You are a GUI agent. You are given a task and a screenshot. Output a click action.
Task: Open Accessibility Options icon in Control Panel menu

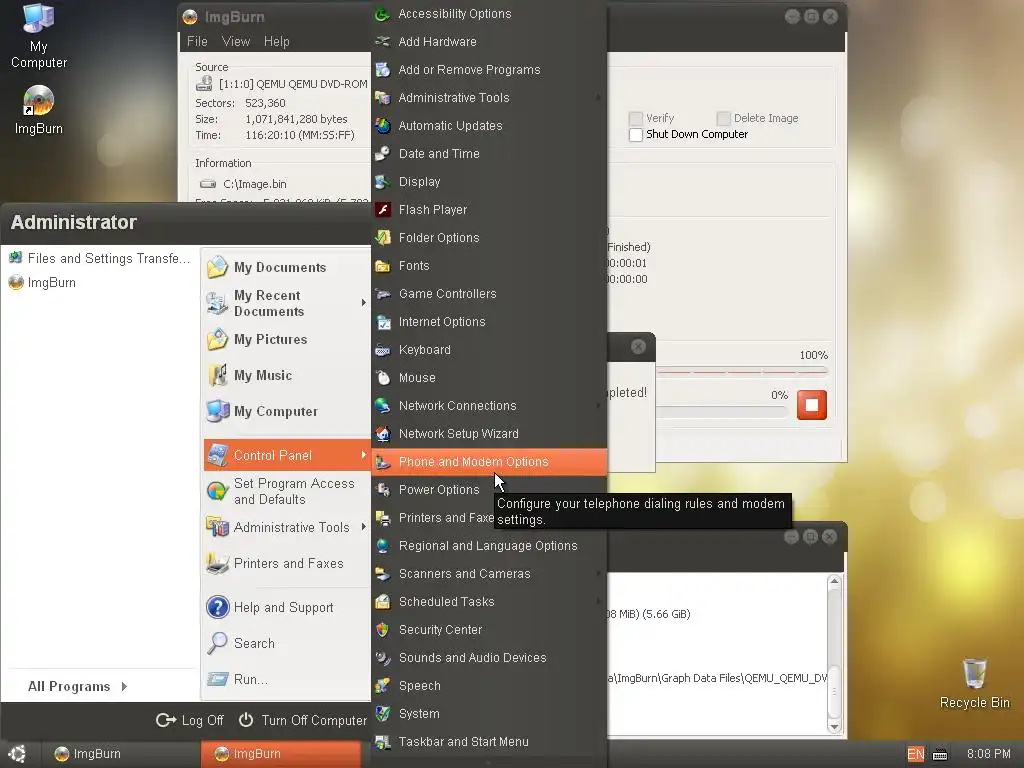(383, 14)
